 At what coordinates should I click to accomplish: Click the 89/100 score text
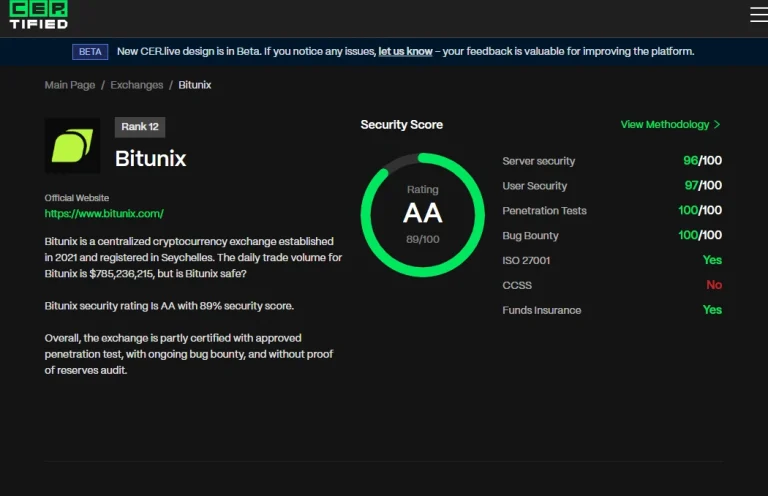423,239
